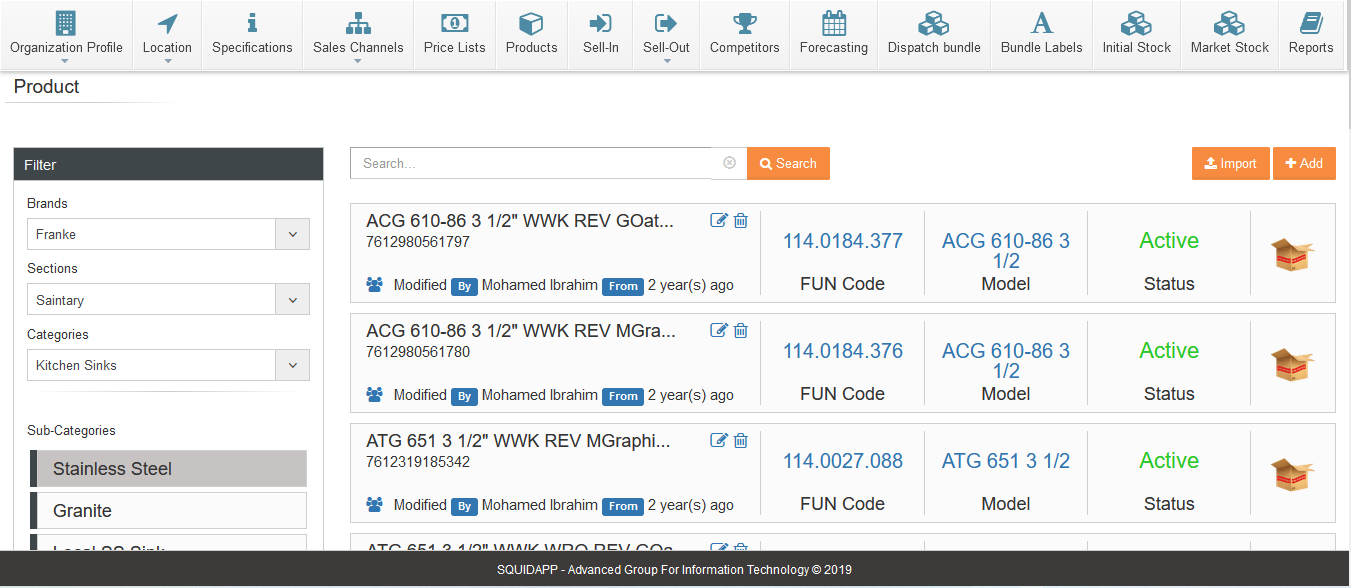Select the Stainless Steel sub-category
This screenshot has width=1351, height=588.
[168, 469]
